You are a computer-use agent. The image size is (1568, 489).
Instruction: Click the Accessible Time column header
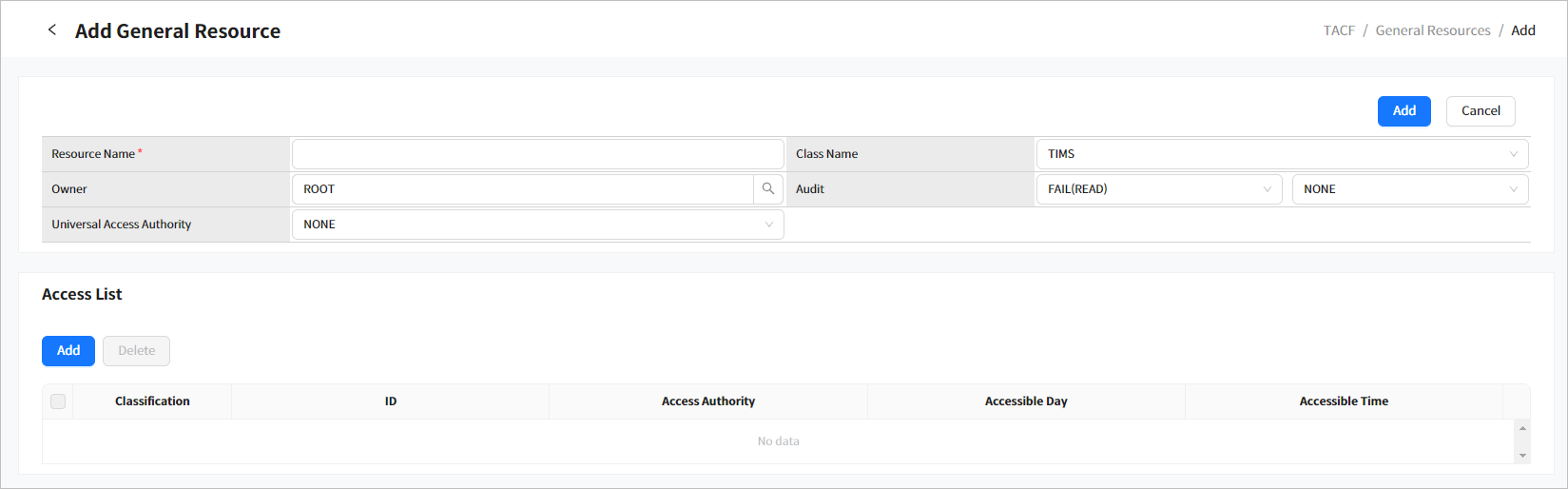[x=1344, y=401]
